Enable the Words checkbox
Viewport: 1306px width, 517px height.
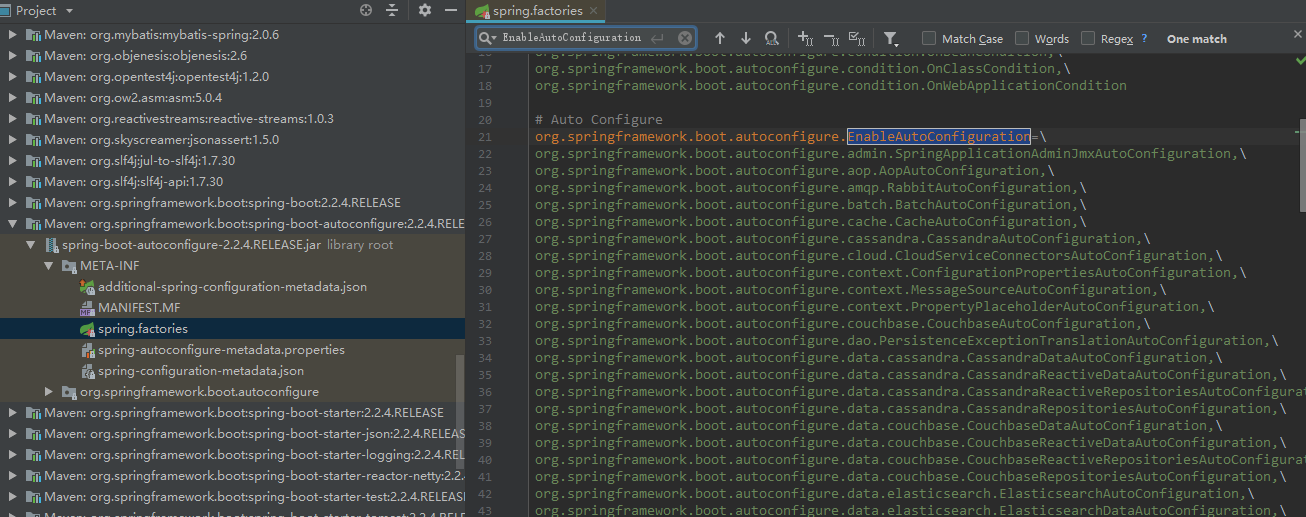tap(1022, 38)
